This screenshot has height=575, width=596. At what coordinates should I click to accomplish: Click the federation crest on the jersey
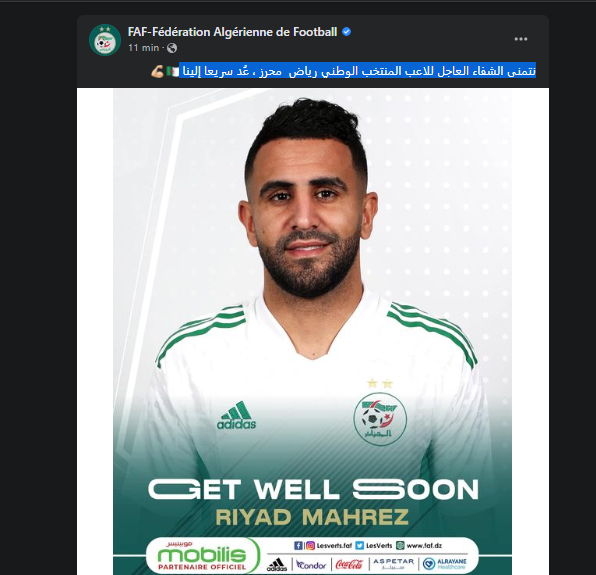(380, 419)
